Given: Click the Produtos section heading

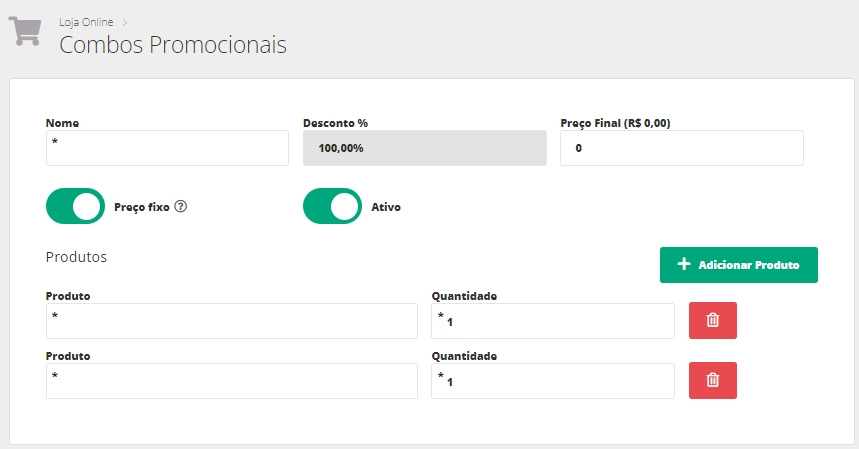Looking at the screenshot, I should 76,257.
